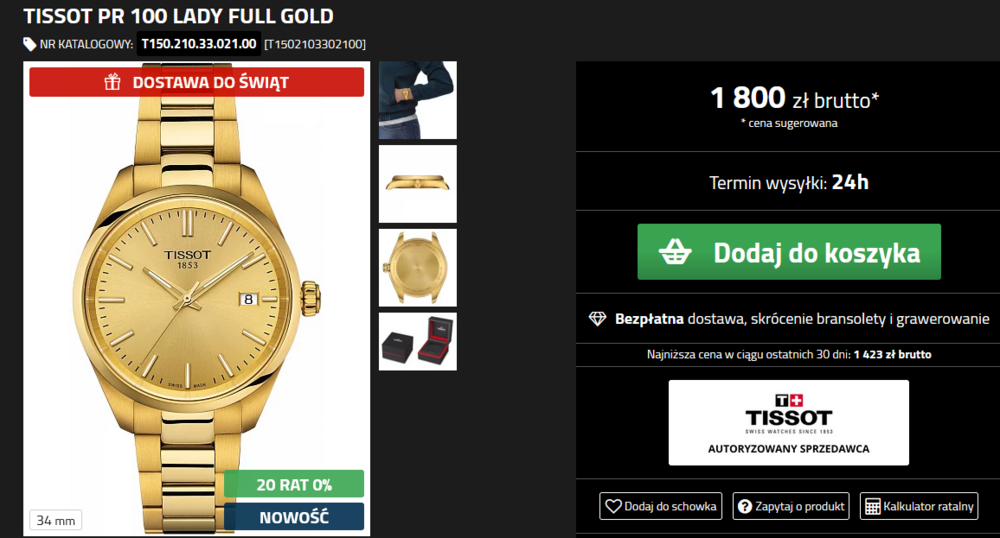
Task: Open Dodaj do schowka button
Action: [661, 506]
